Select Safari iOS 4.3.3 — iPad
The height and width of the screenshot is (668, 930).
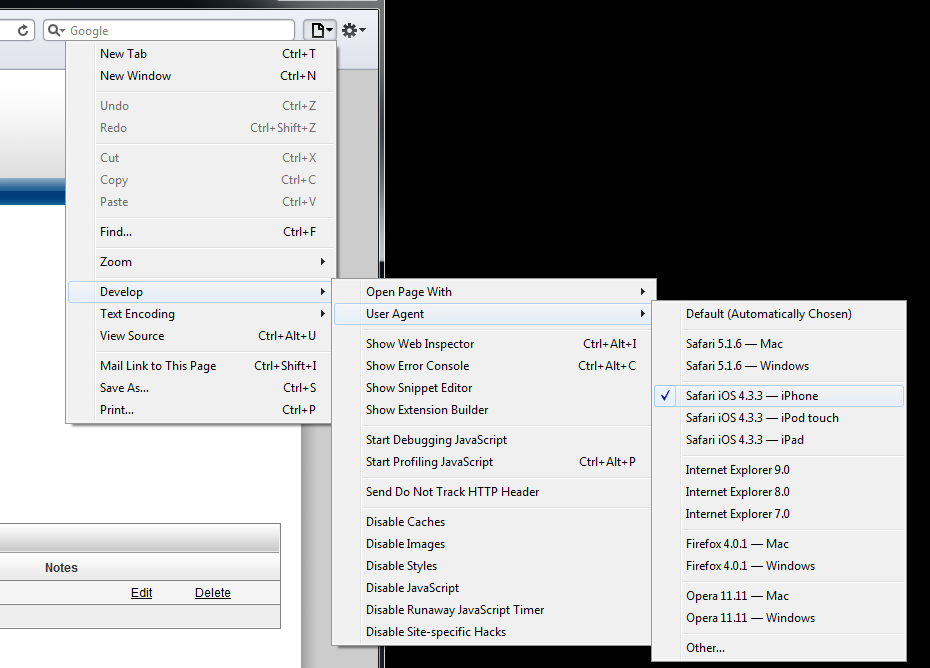click(x=779, y=440)
